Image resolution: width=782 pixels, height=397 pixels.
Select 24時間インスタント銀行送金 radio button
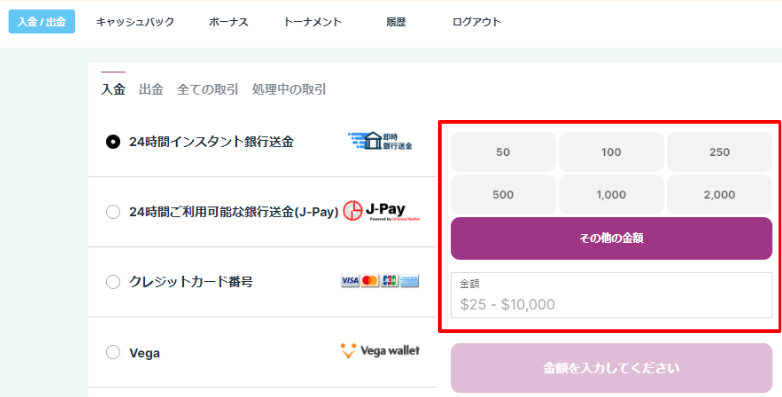[113, 142]
